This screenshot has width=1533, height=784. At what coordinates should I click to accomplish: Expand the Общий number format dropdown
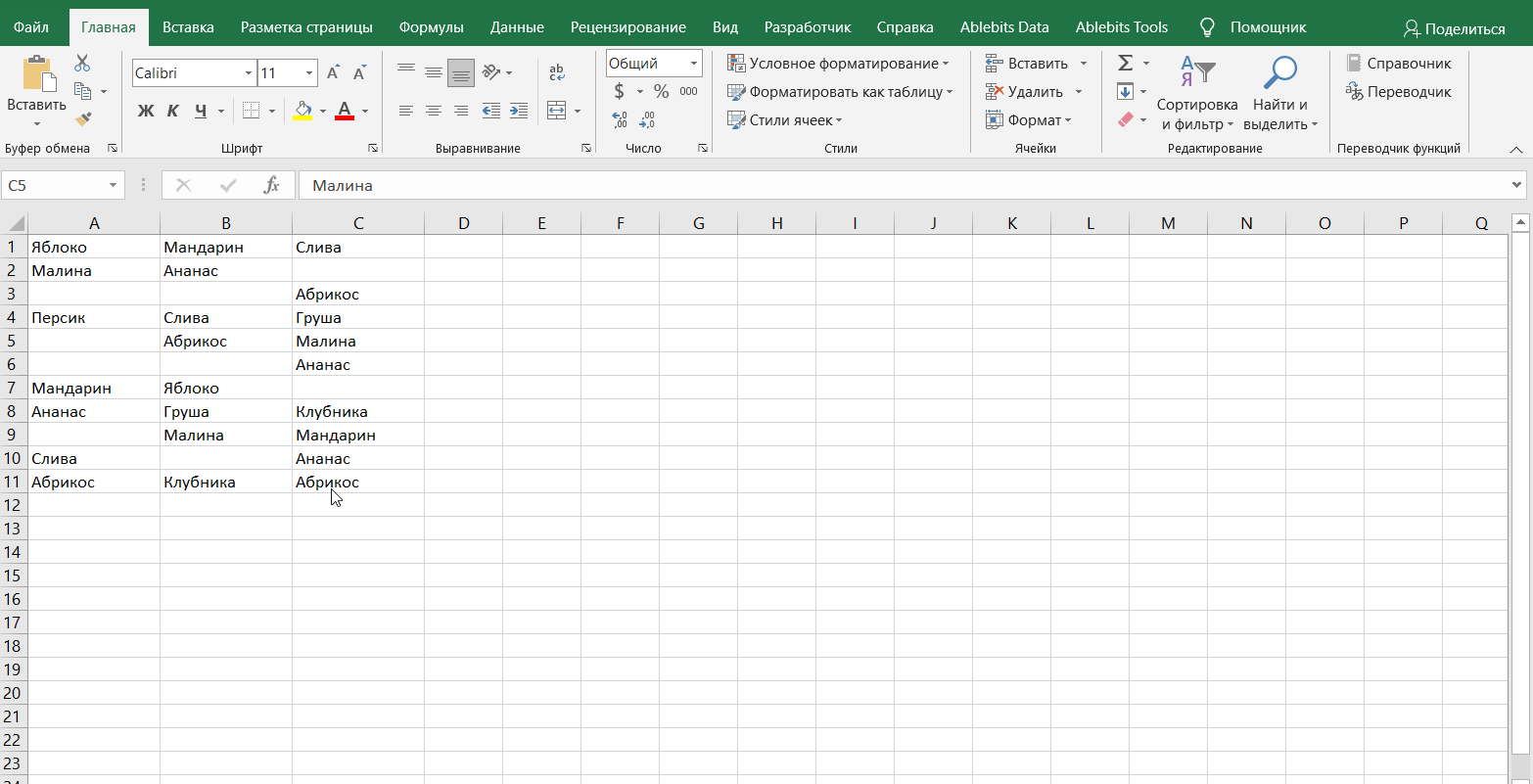coord(694,64)
